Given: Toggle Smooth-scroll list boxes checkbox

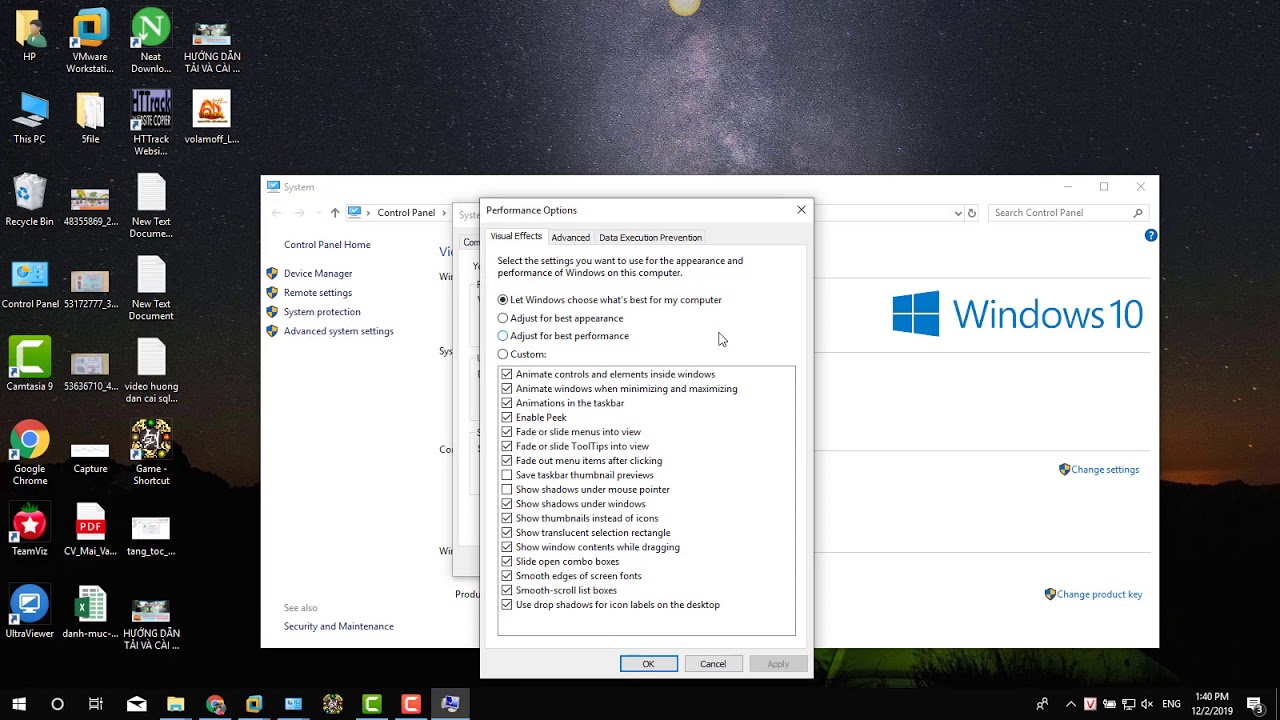Looking at the screenshot, I should pos(507,590).
